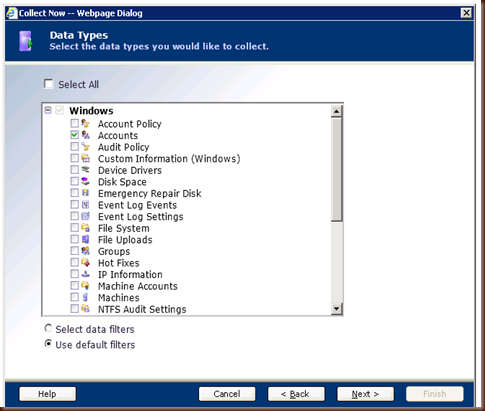The height and width of the screenshot is (411, 485).
Task: Click the scroll up arrow of list
Action: (336, 111)
